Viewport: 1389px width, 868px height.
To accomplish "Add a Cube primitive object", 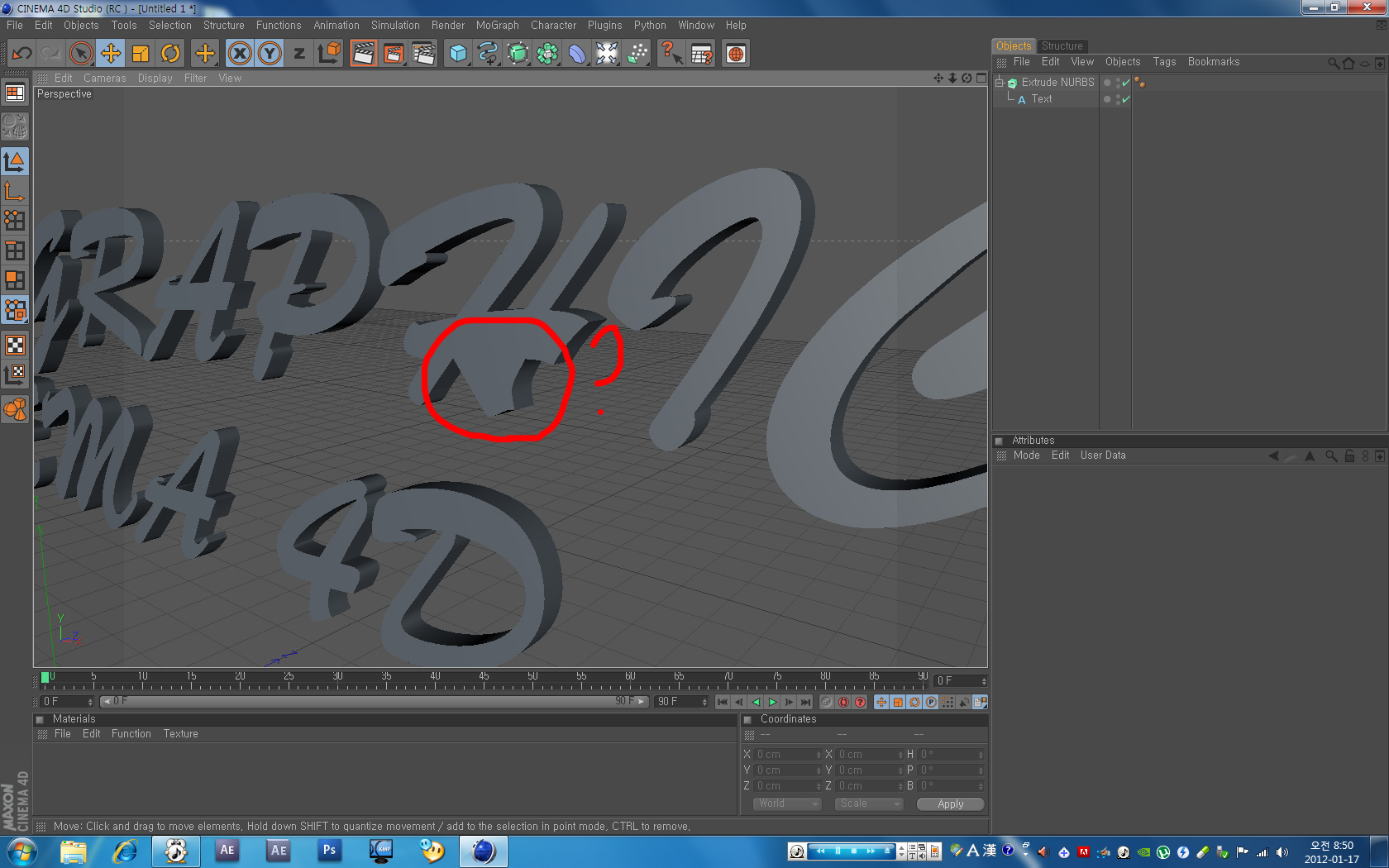I will click(458, 54).
